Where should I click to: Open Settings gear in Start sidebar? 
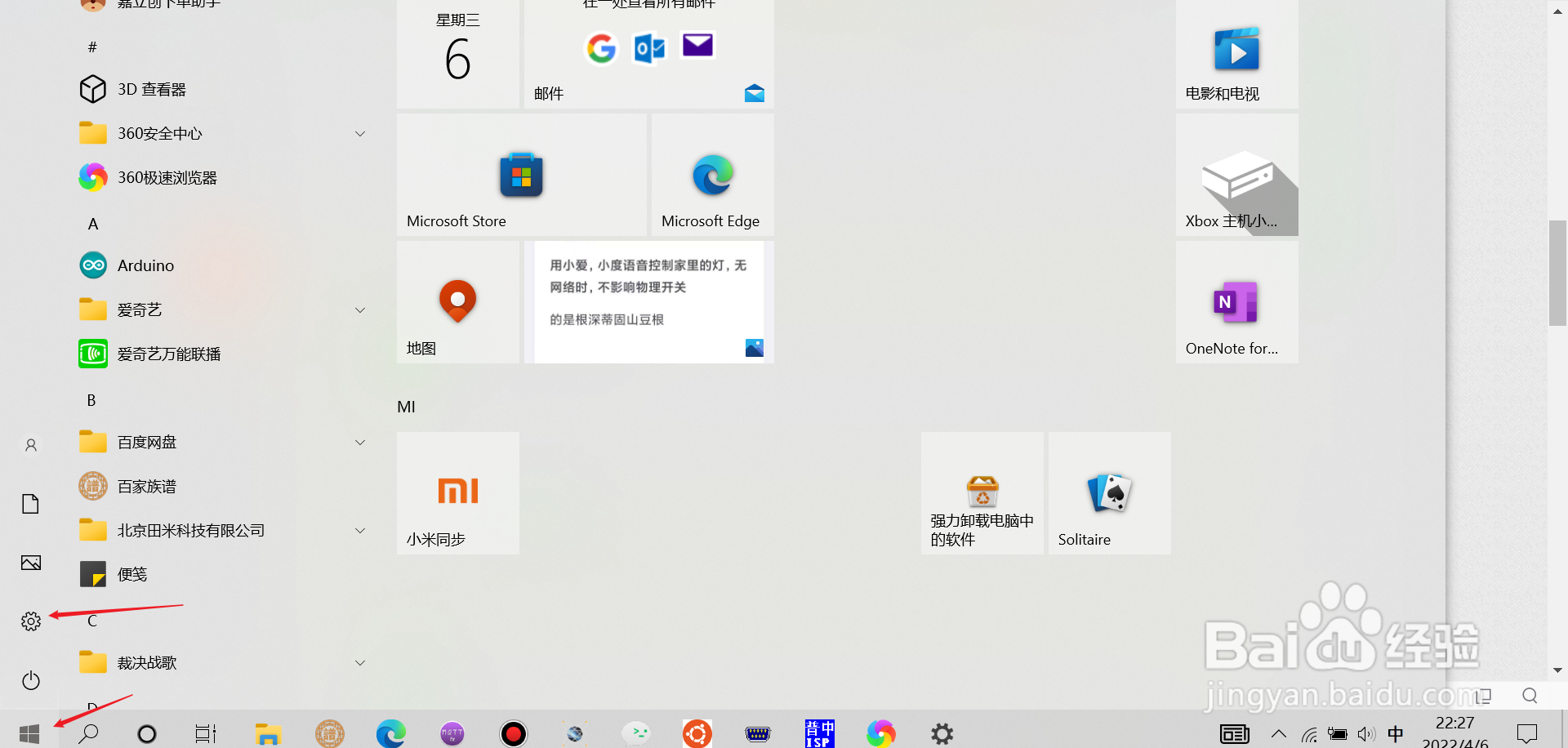point(31,621)
